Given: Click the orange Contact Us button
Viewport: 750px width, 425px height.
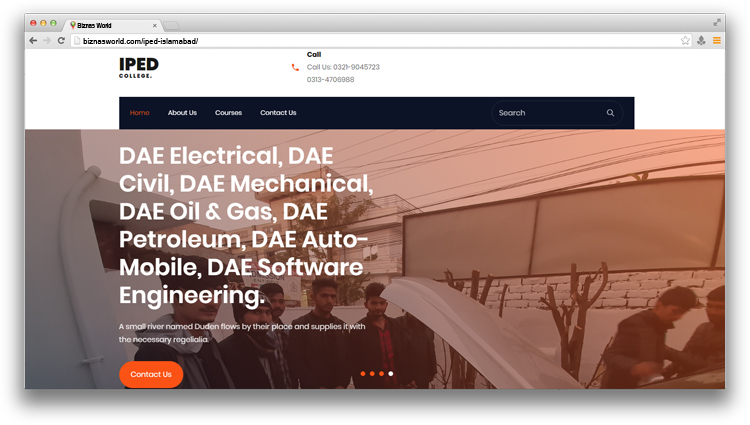Looking at the screenshot, I should pos(151,374).
